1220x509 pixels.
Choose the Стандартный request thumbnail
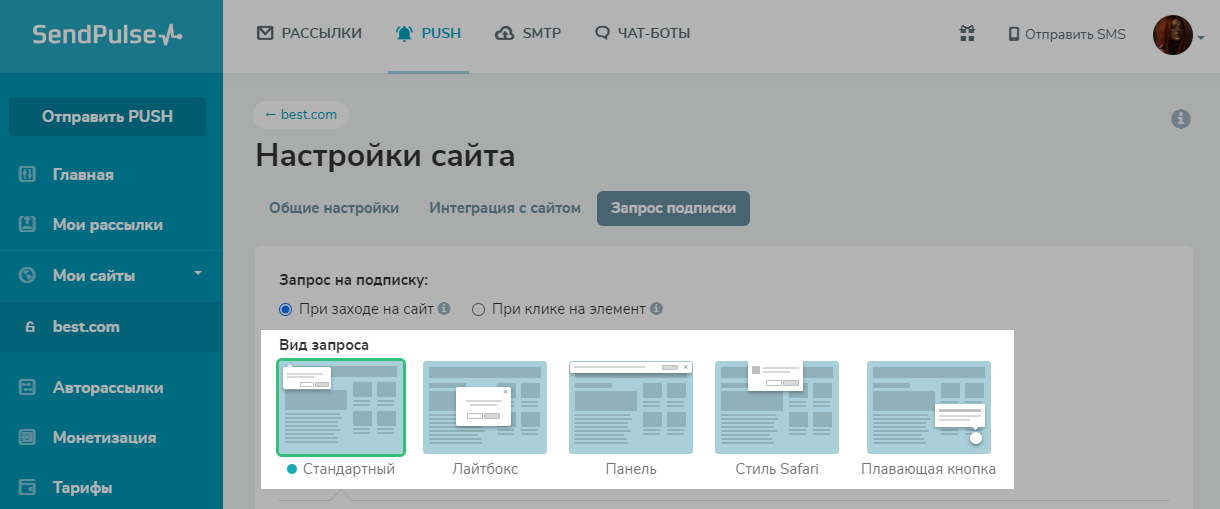click(x=341, y=407)
